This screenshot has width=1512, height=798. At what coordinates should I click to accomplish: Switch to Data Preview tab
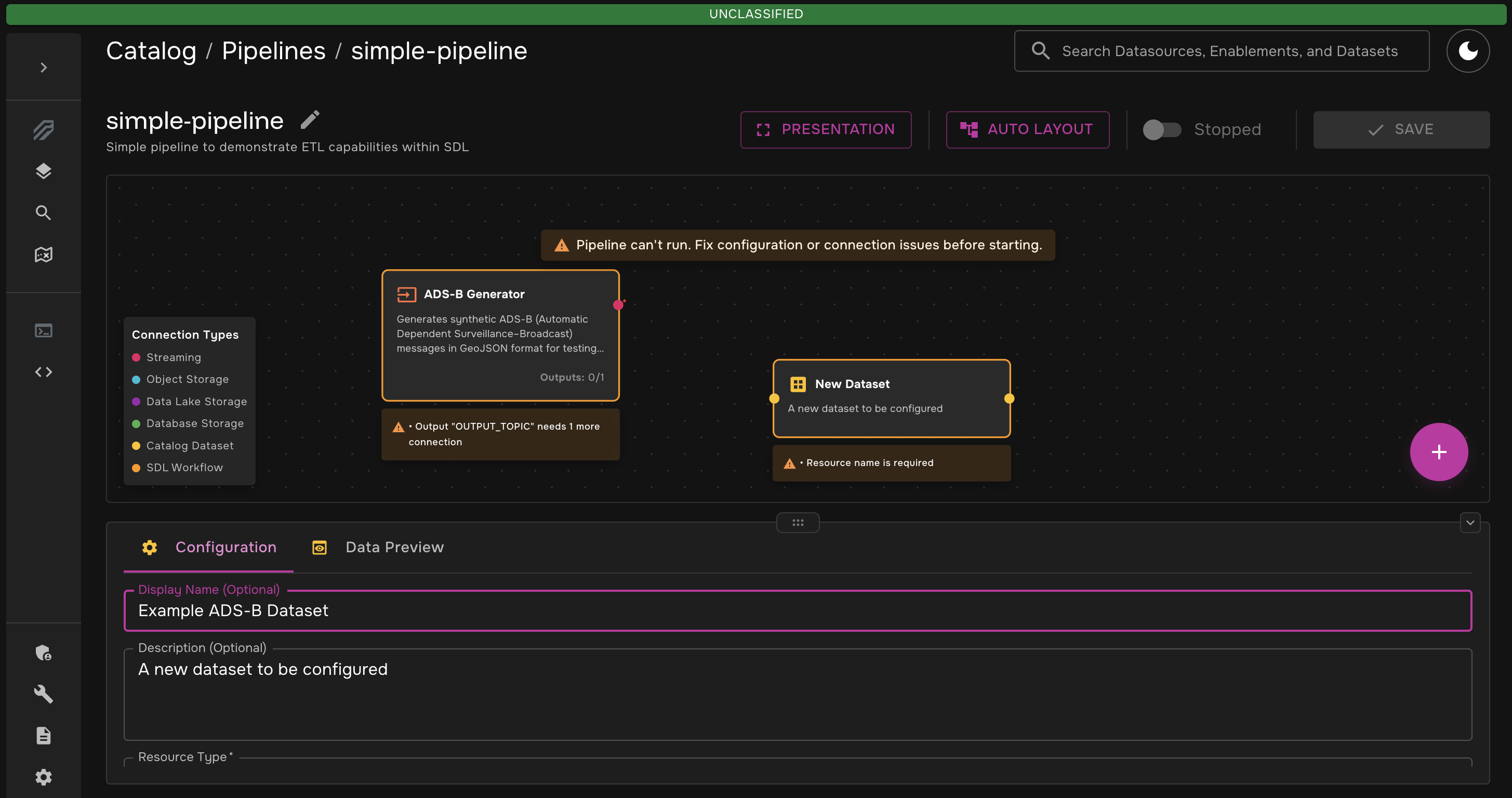click(377, 548)
